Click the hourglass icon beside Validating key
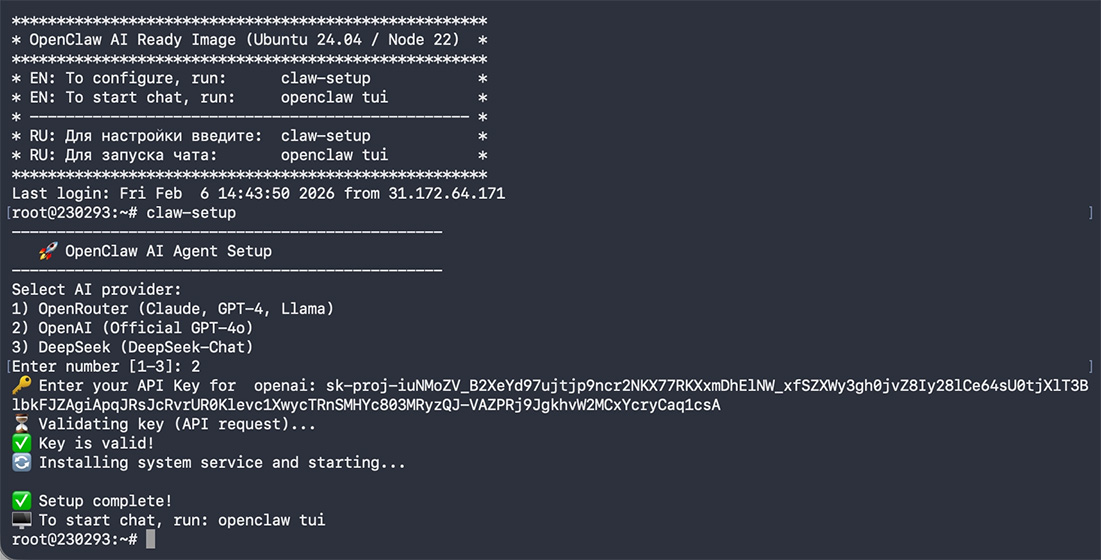This screenshot has height=560, width=1101. pos(21,424)
